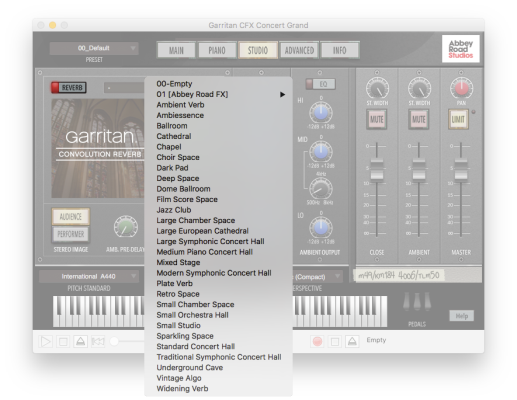517x400 pixels.
Task: Click the playback stop square icon
Action: pyautogui.click(x=63, y=342)
